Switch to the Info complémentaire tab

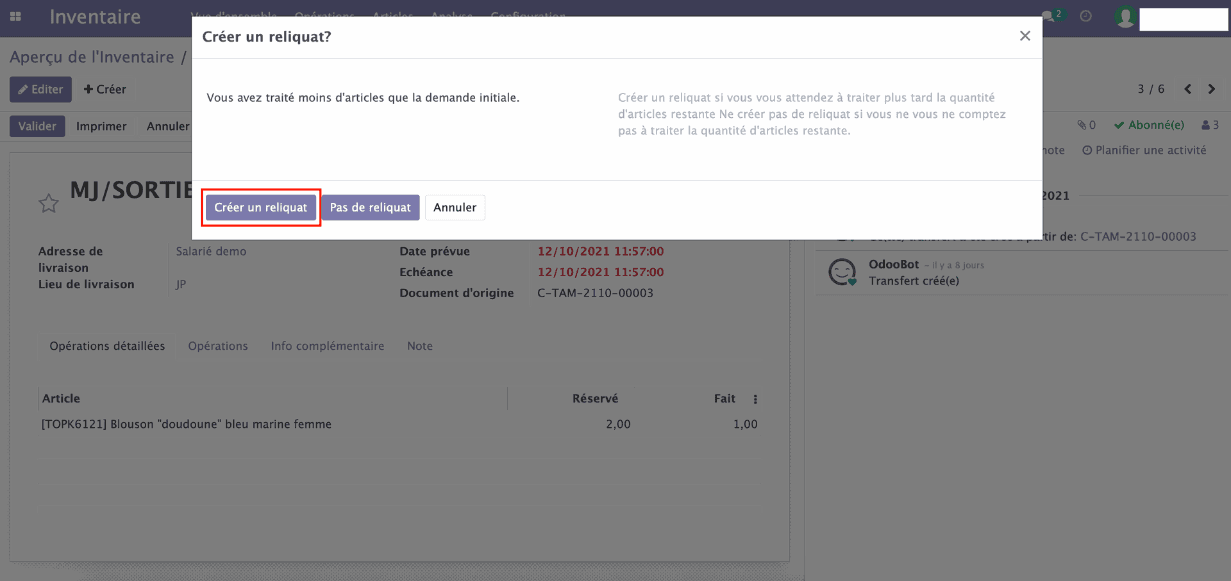click(326, 345)
